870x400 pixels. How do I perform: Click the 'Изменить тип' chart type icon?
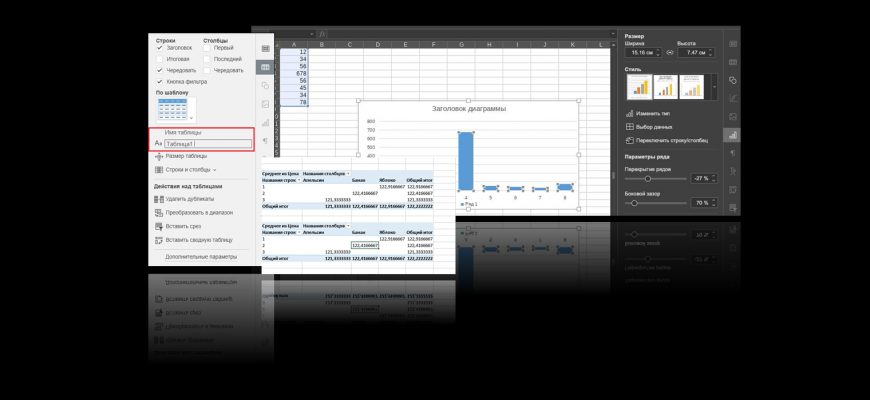tap(629, 114)
